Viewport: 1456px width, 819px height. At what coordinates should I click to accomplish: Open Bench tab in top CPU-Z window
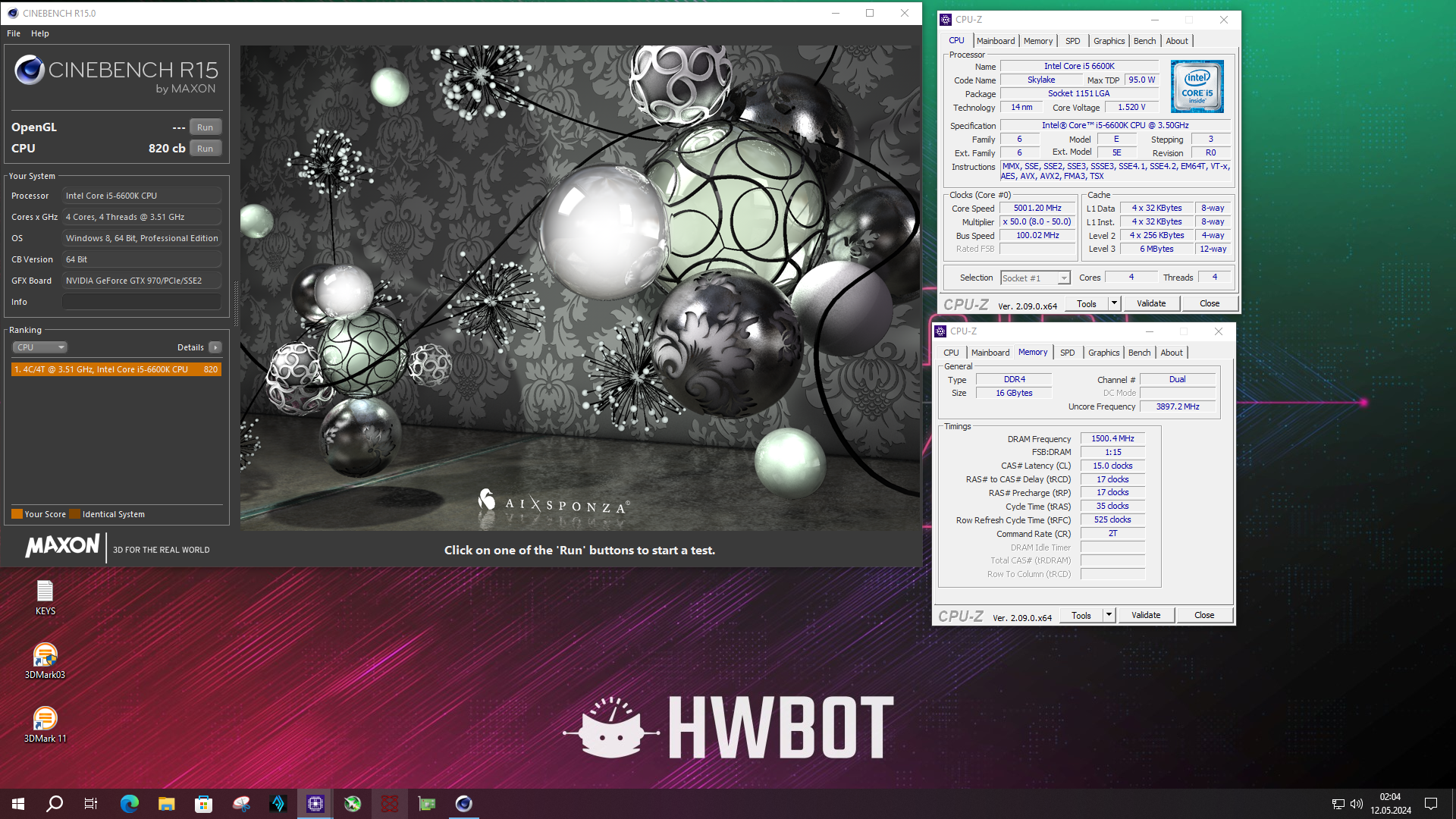[x=1145, y=41]
